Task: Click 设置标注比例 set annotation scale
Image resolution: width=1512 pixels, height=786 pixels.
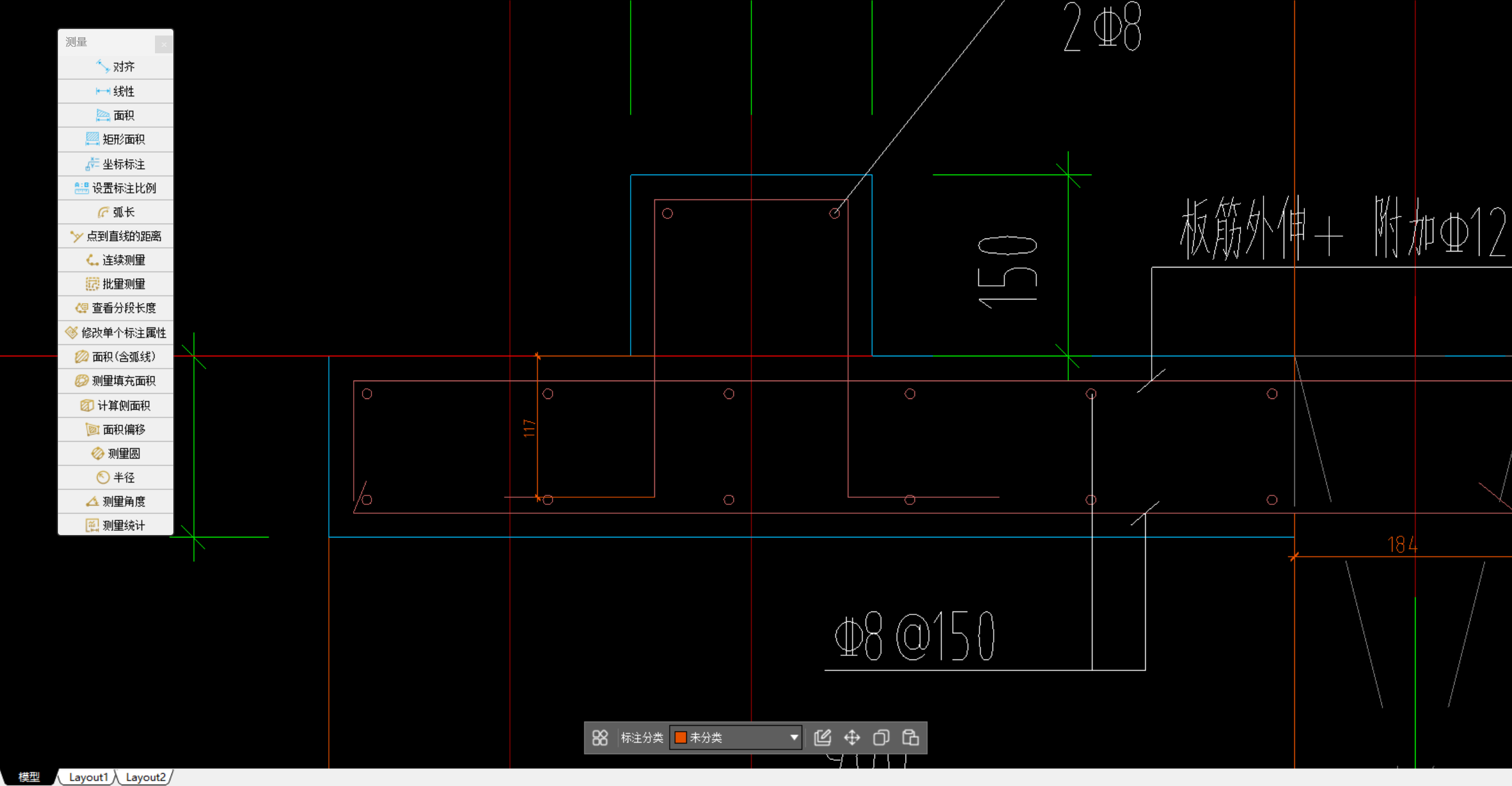Action: point(116,188)
